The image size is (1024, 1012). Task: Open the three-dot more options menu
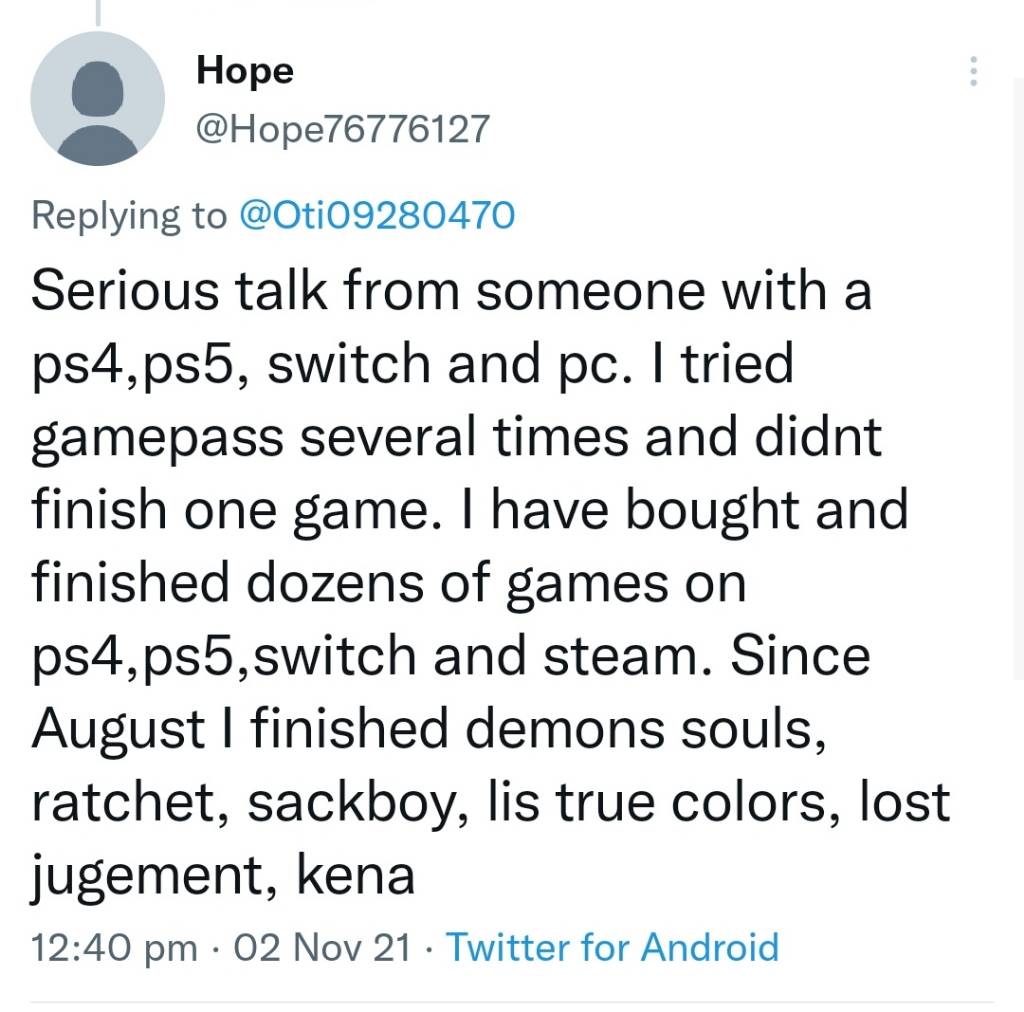point(974,71)
